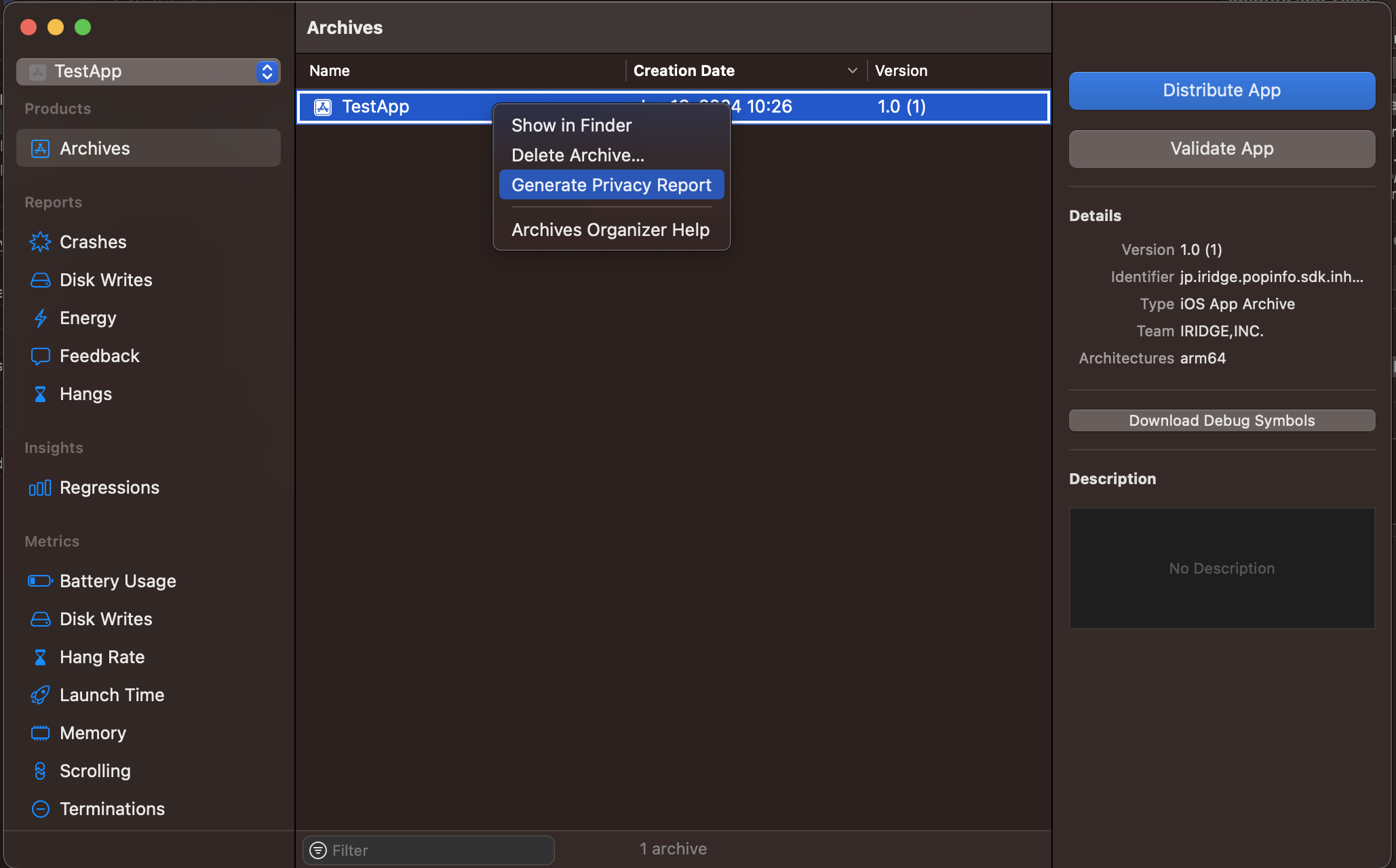Click the Feedback speech bubble icon
This screenshot has width=1396, height=868.
point(40,356)
